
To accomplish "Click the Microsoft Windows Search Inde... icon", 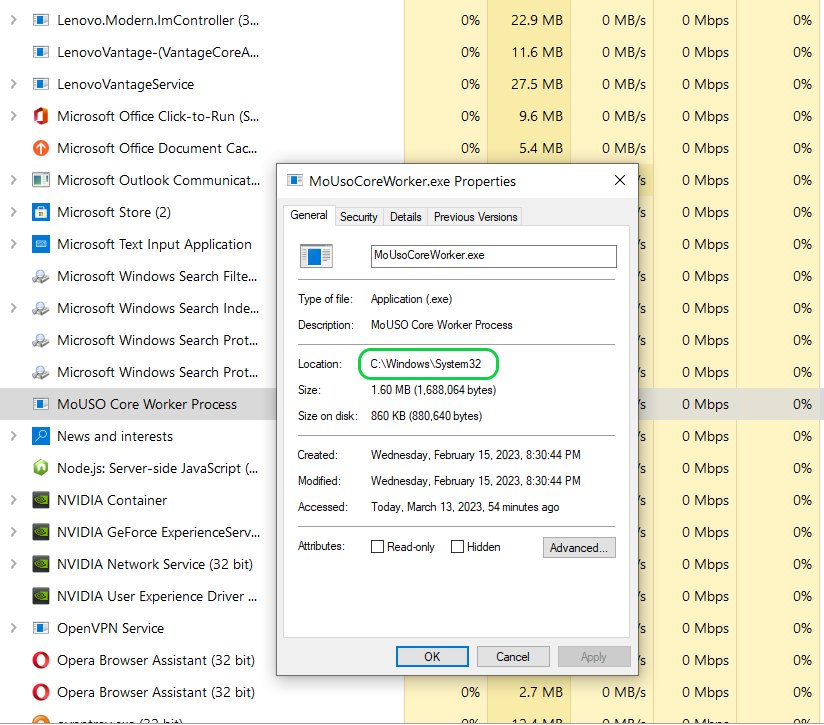I will pos(40,308).
